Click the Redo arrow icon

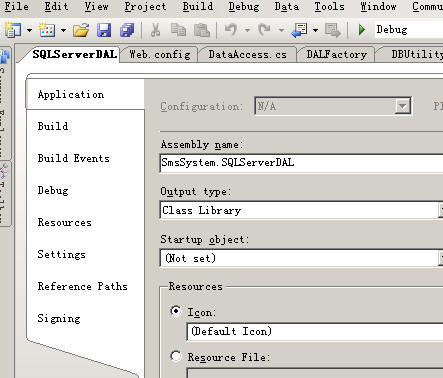point(264,30)
